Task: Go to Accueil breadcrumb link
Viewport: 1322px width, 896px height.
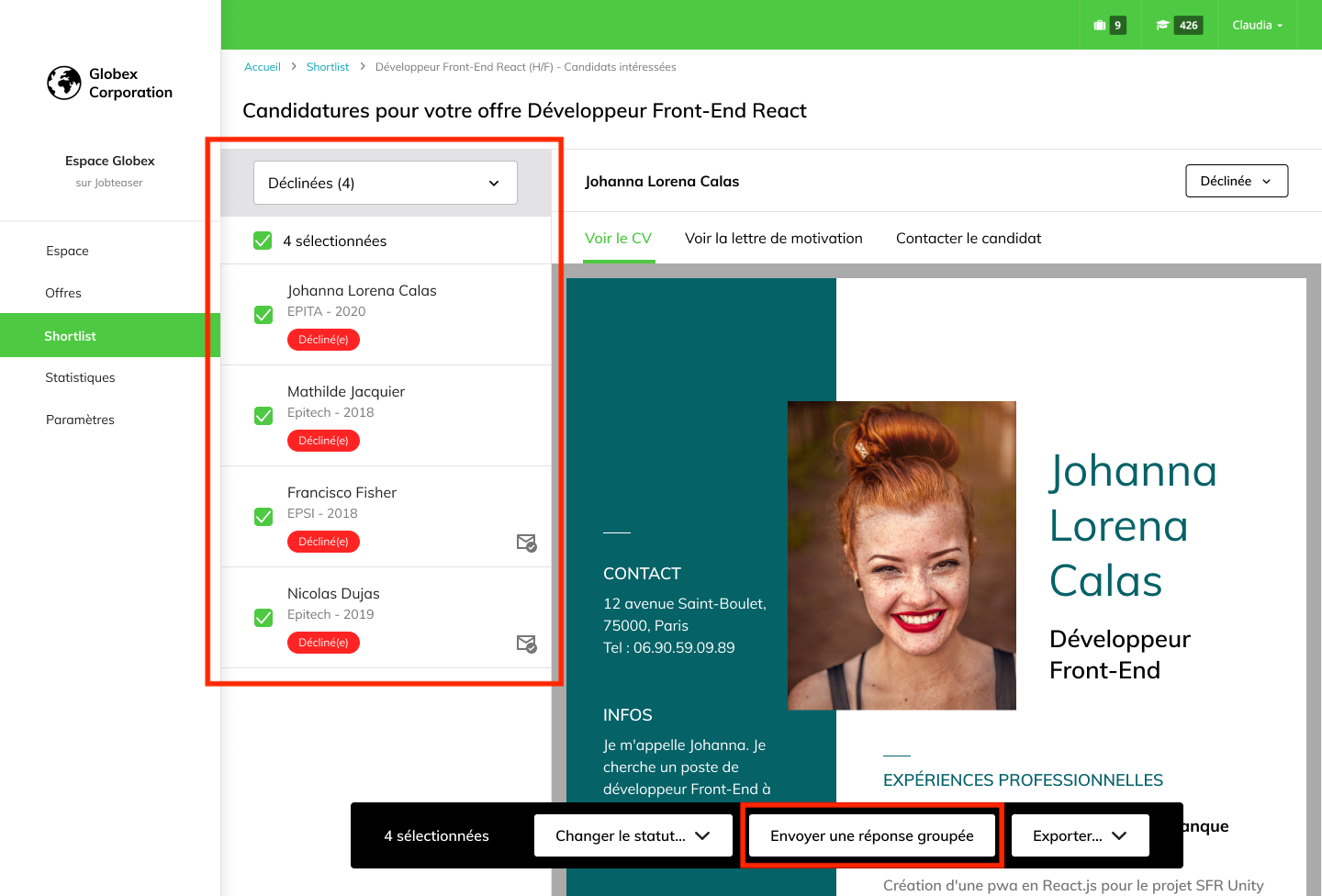Action: [263, 67]
